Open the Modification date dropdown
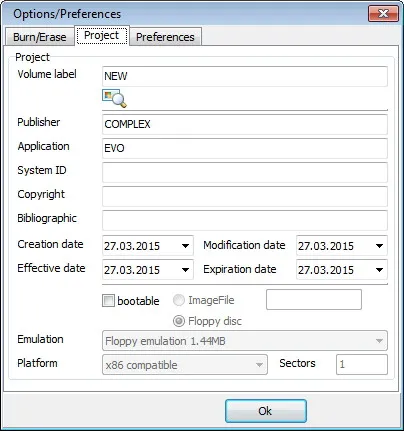Image resolution: width=404 pixels, height=431 pixels. pyautogui.click(x=379, y=246)
